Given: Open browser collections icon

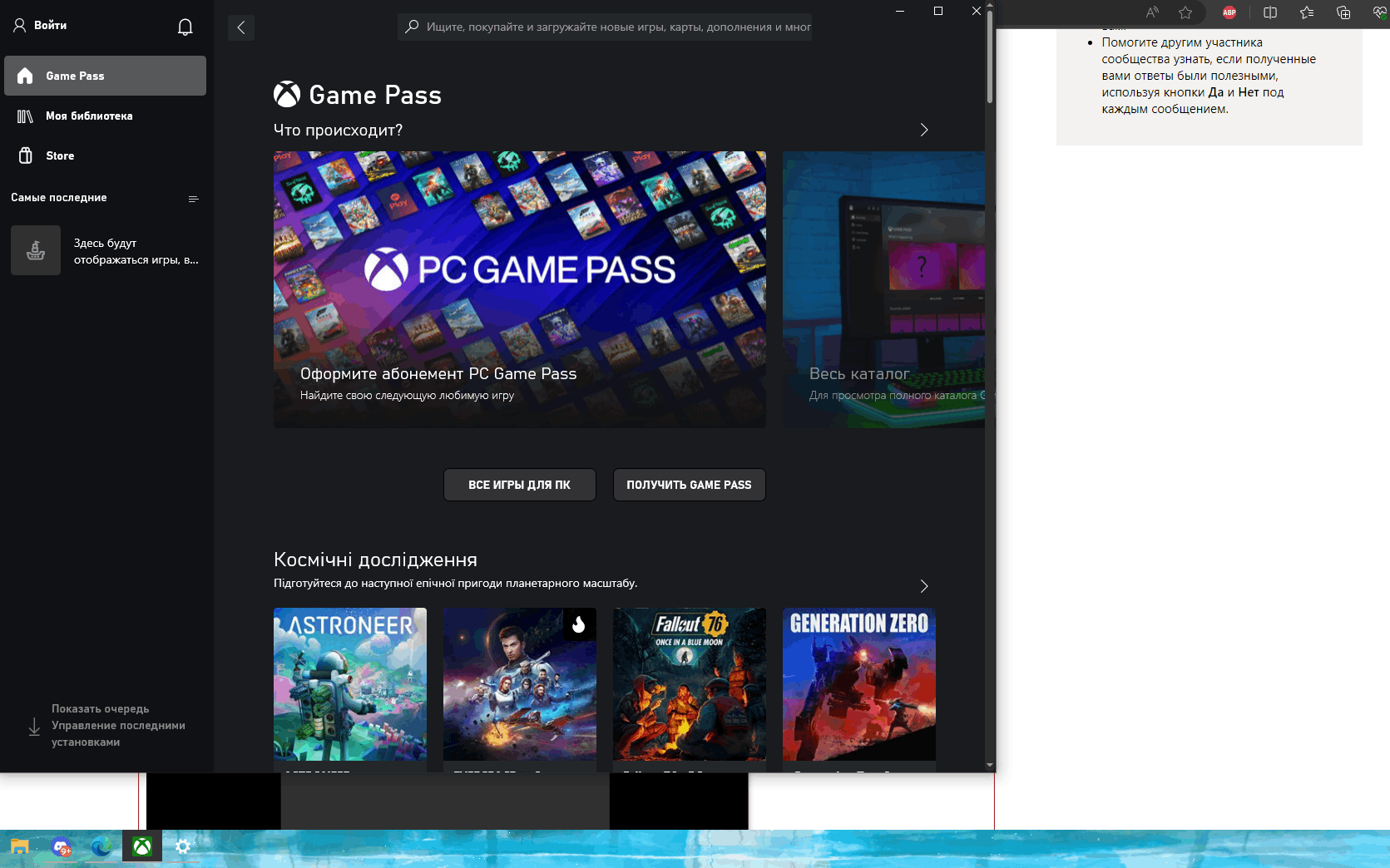Looking at the screenshot, I should coord(1343,12).
